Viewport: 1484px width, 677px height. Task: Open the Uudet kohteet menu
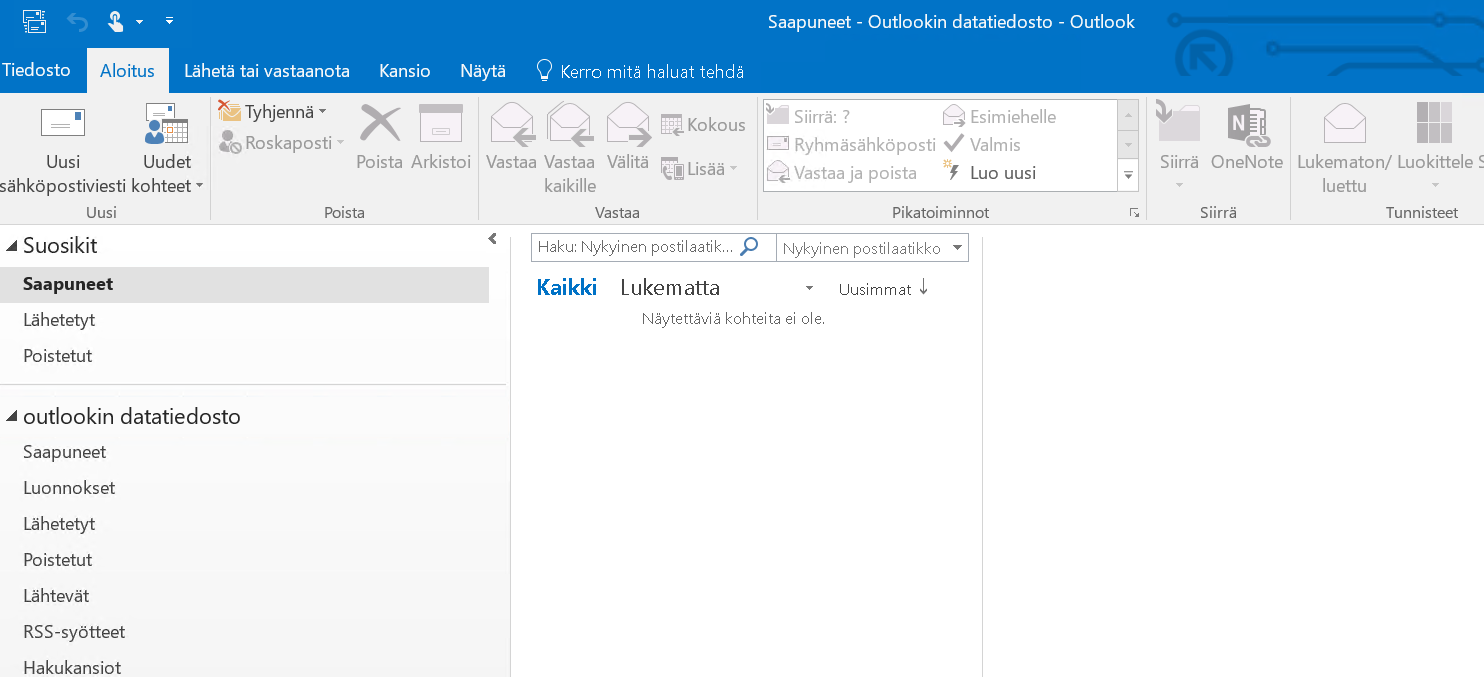(x=167, y=149)
